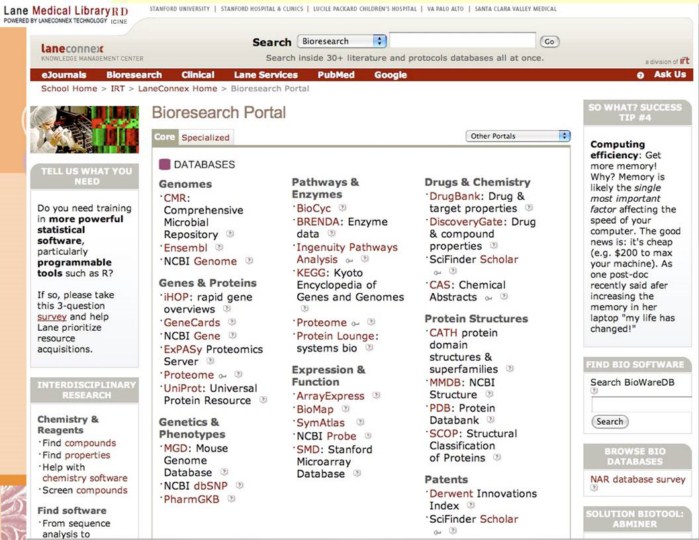Viewport: 699px width, 540px height.
Task: Switch to the Specialized tab
Action: click(206, 137)
